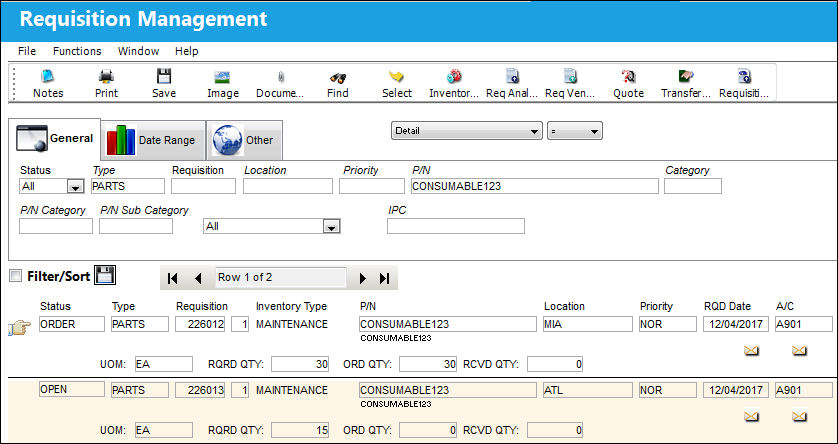838x444 pixels.
Task: Click the Location filter input field
Action: pos(288,186)
